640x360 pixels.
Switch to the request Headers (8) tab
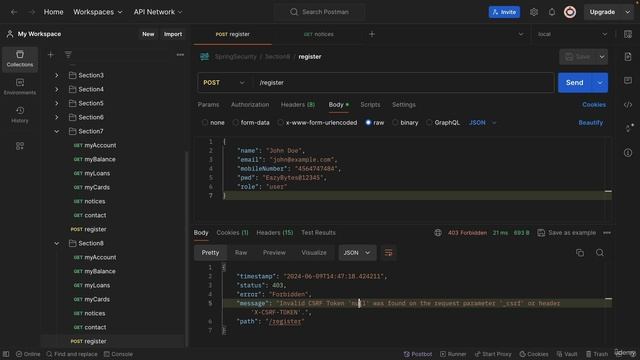(298, 104)
